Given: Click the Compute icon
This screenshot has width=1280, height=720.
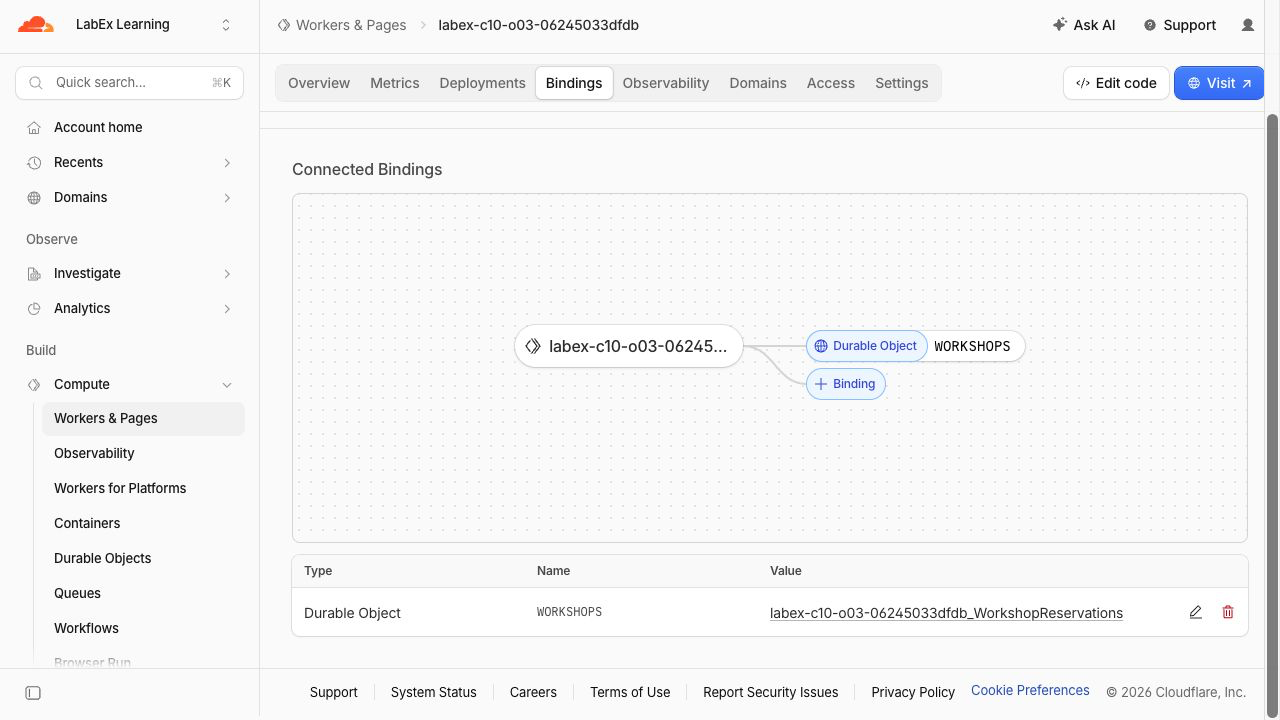Looking at the screenshot, I should point(34,385).
